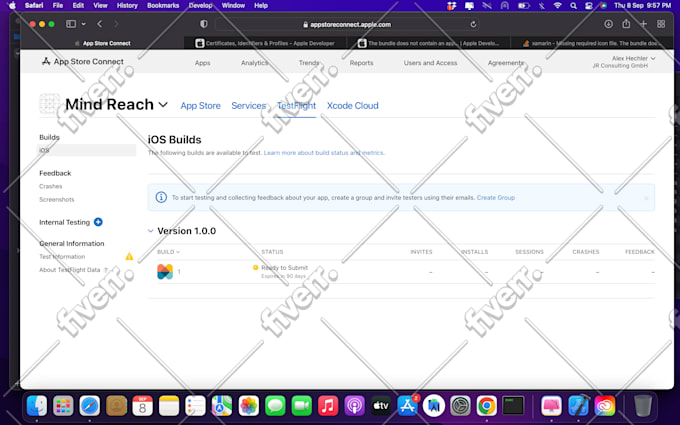This screenshot has width=680, height=425.
Task: Click the Create Group link
Action: coord(496,197)
